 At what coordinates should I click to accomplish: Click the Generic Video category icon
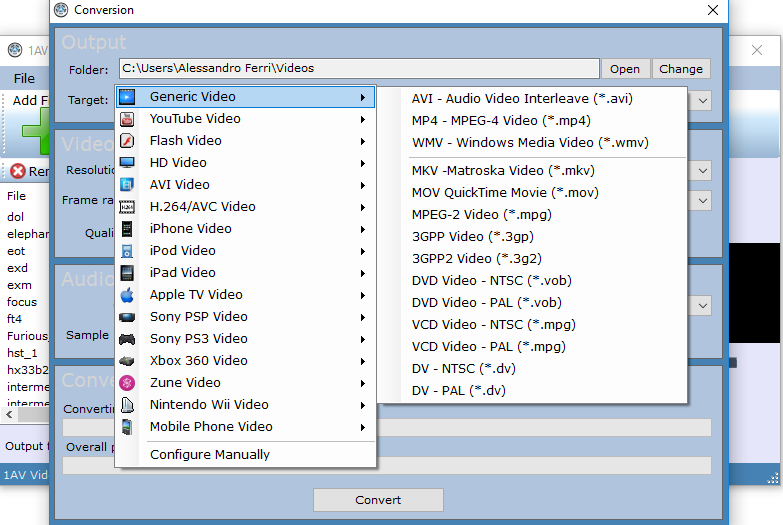pos(127,97)
